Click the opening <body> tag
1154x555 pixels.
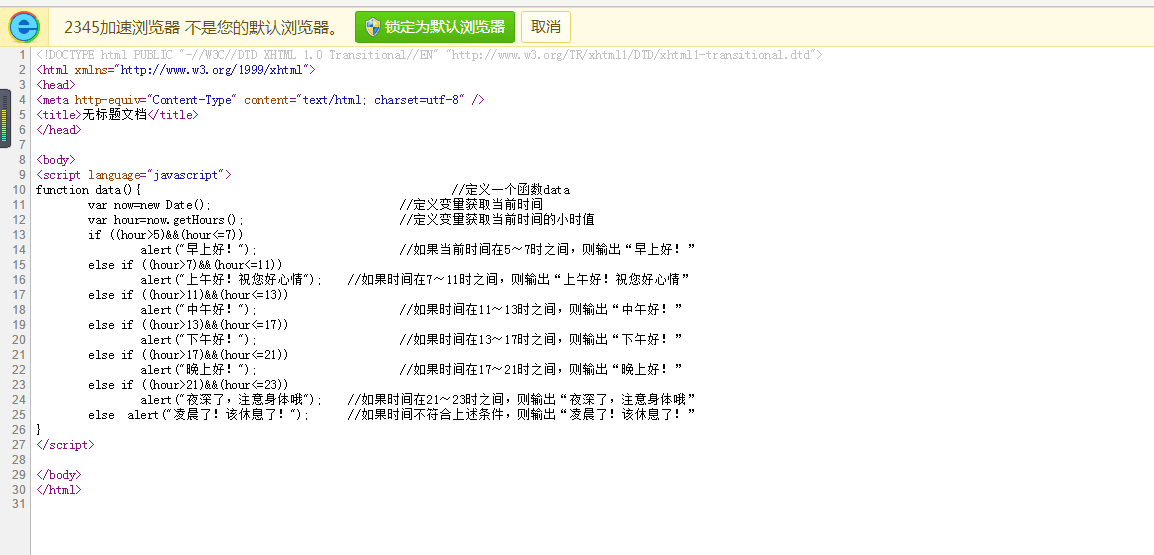pyautogui.click(x=55, y=160)
